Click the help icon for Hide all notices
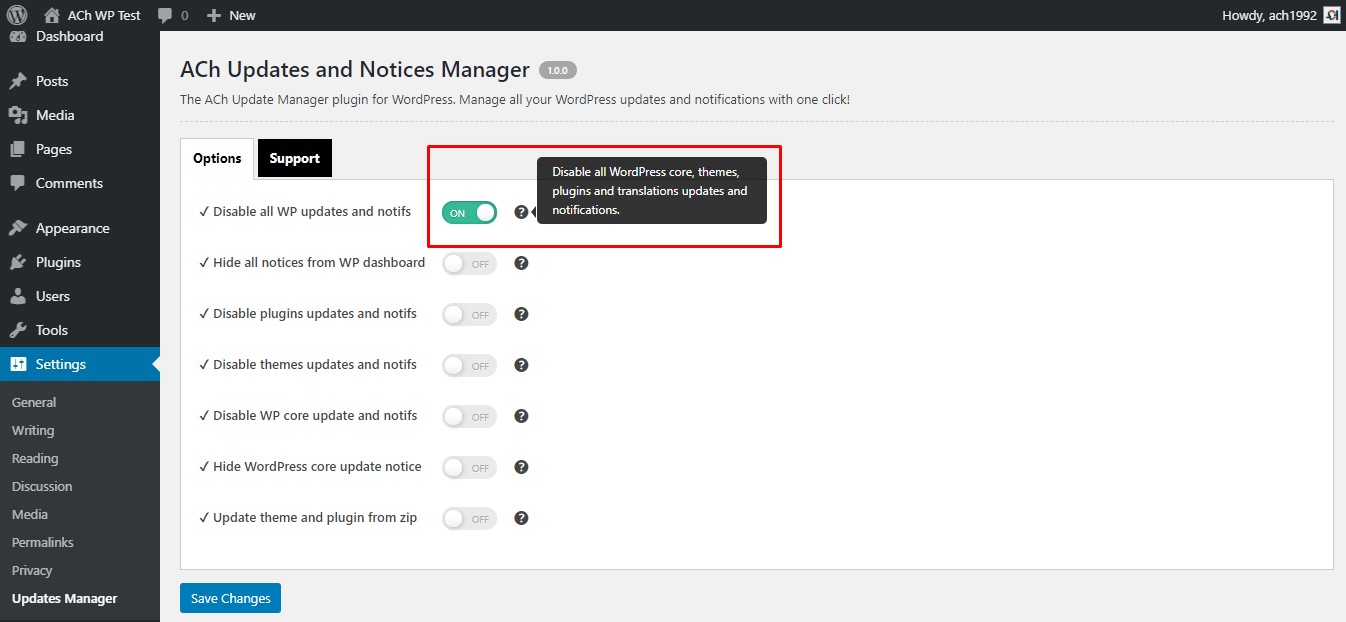1346x622 pixels. pos(521,263)
